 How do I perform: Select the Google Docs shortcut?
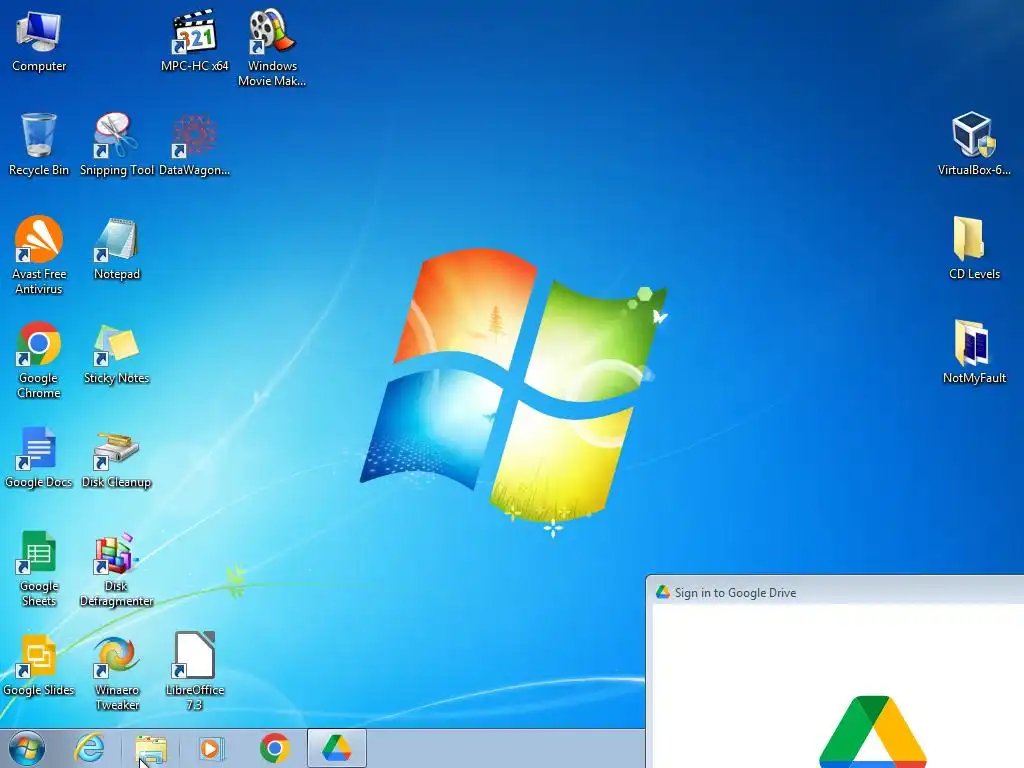point(39,457)
